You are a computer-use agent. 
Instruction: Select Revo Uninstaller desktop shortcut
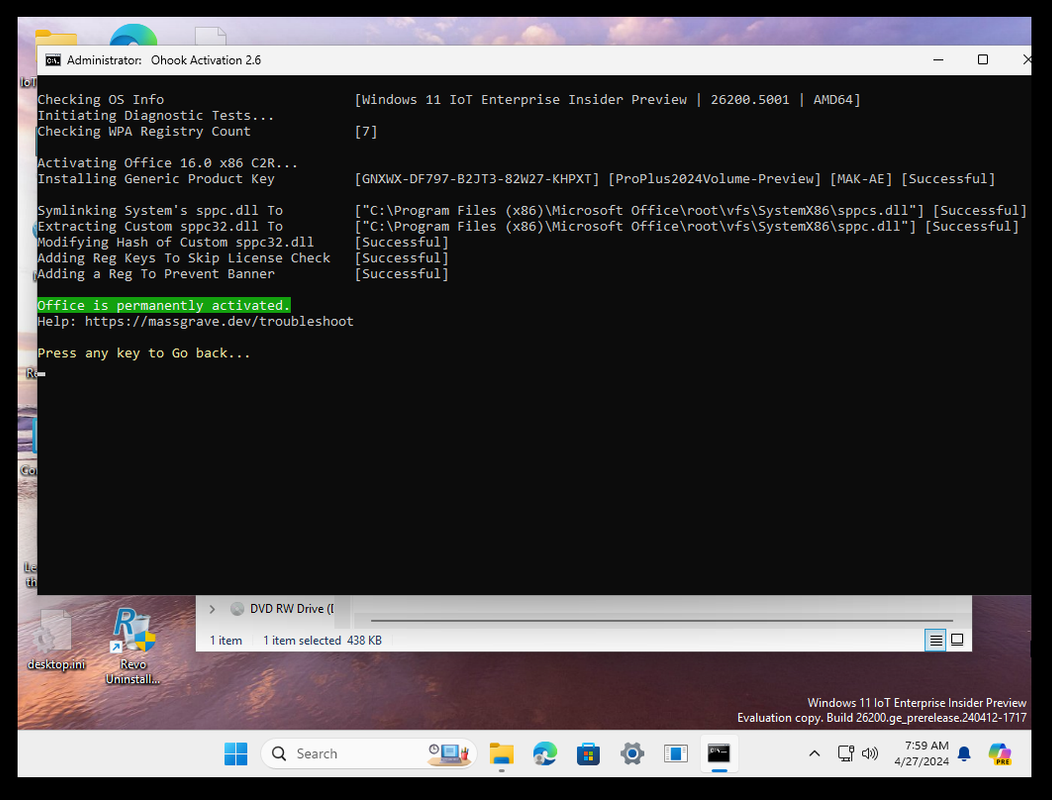pyautogui.click(x=133, y=646)
